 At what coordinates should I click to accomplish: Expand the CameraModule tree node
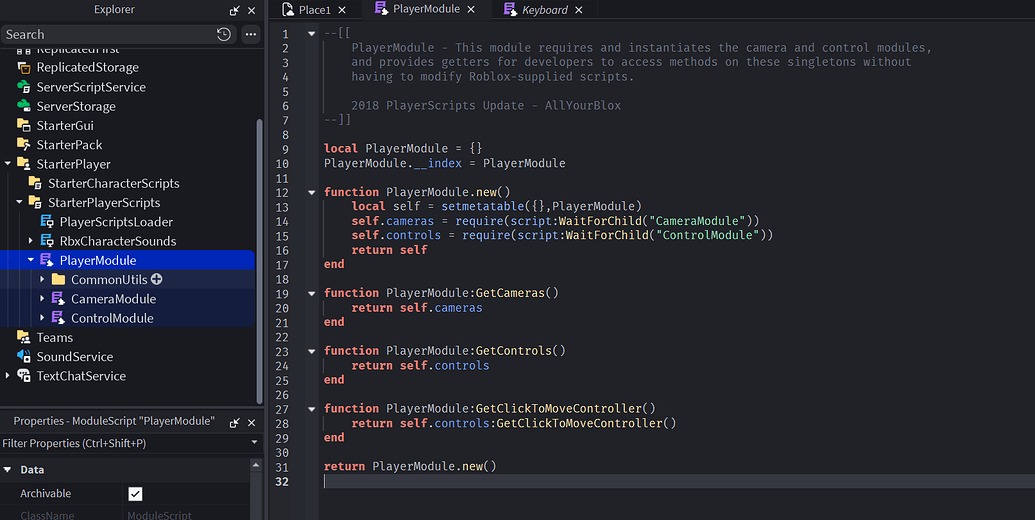[x=42, y=298]
